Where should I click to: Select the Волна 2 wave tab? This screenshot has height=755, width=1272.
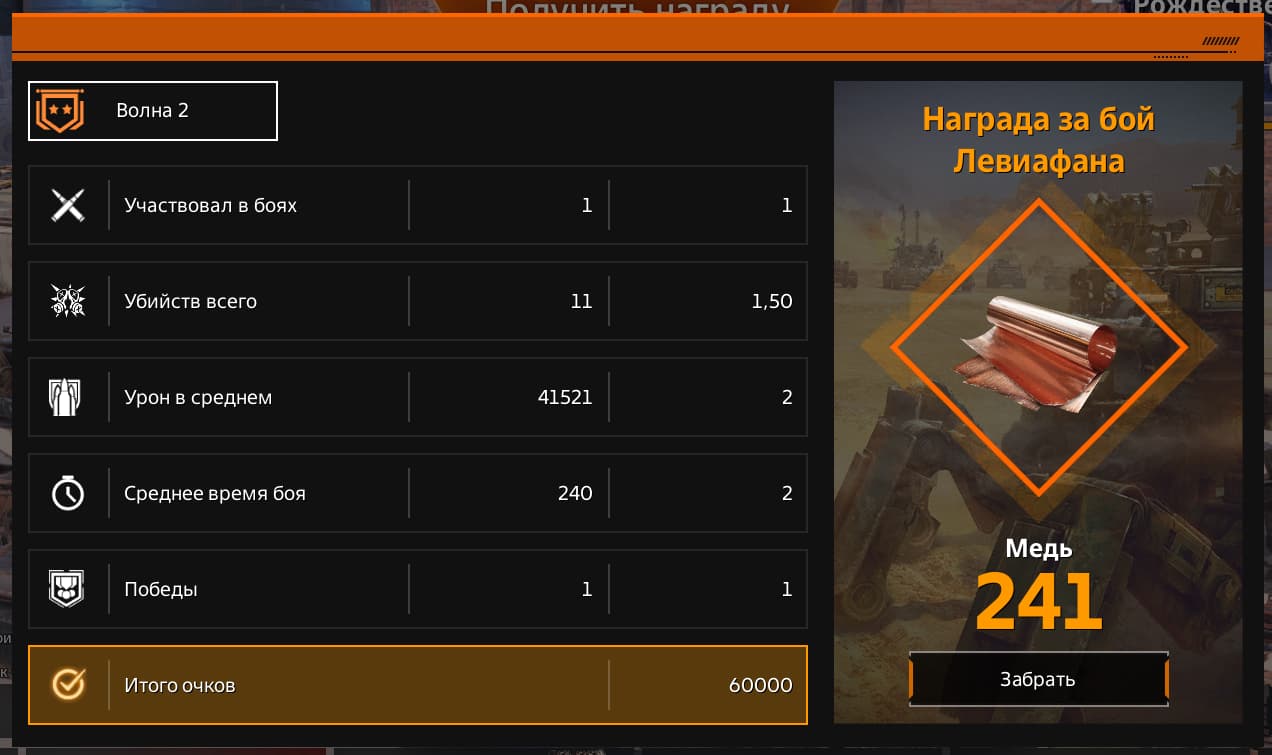click(153, 111)
